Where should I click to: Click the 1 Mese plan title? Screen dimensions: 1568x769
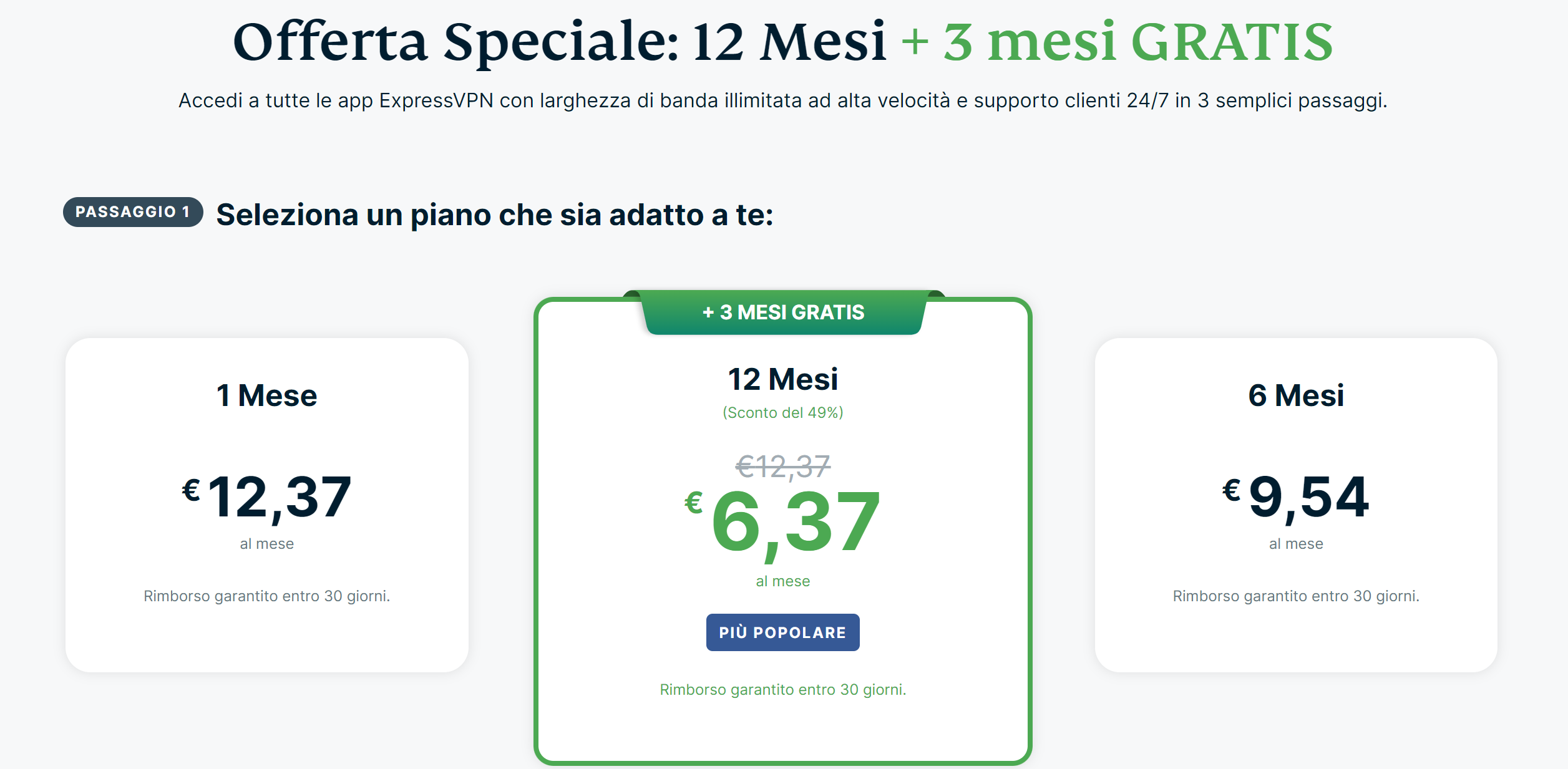pyautogui.click(x=267, y=395)
